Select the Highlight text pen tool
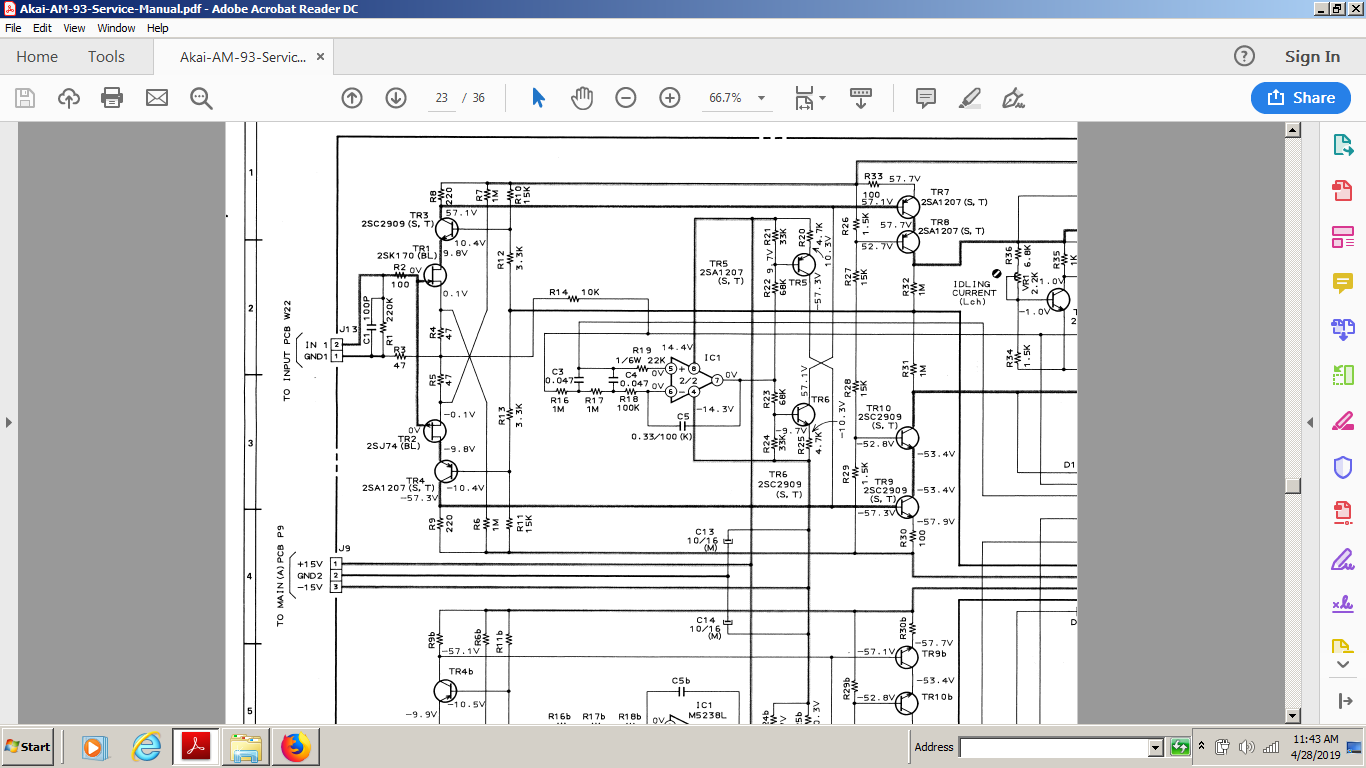1366x768 pixels. click(970, 98)
